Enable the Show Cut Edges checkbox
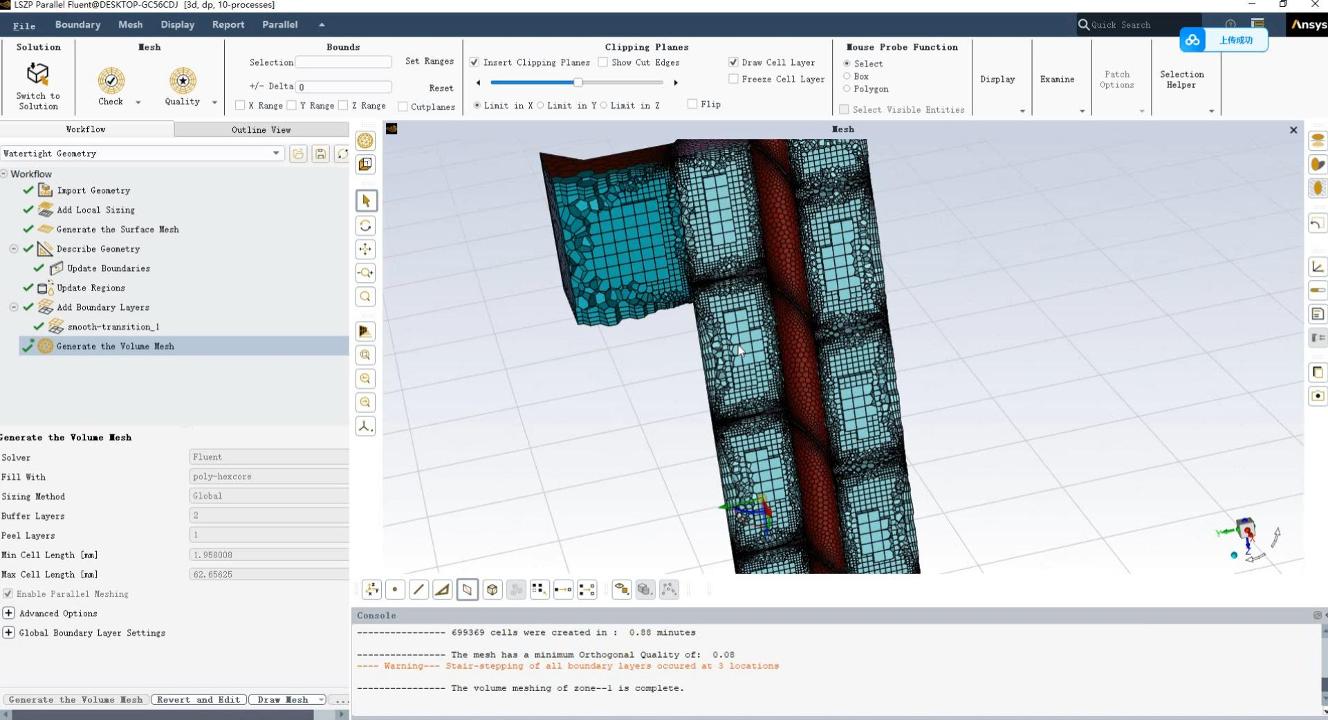 603,62
